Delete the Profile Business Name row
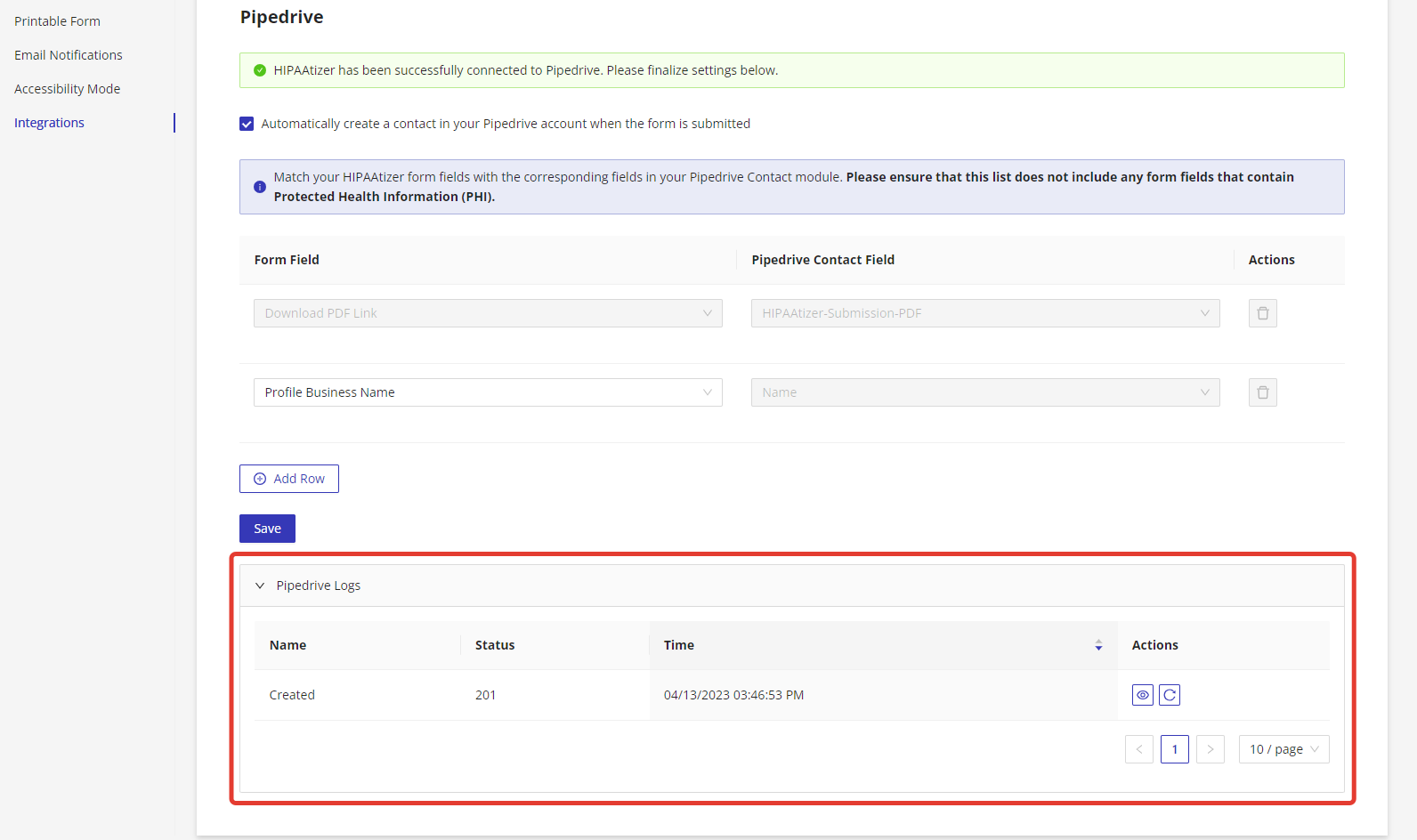This screenshot has width=1417, height=840. pos(1262,392)
